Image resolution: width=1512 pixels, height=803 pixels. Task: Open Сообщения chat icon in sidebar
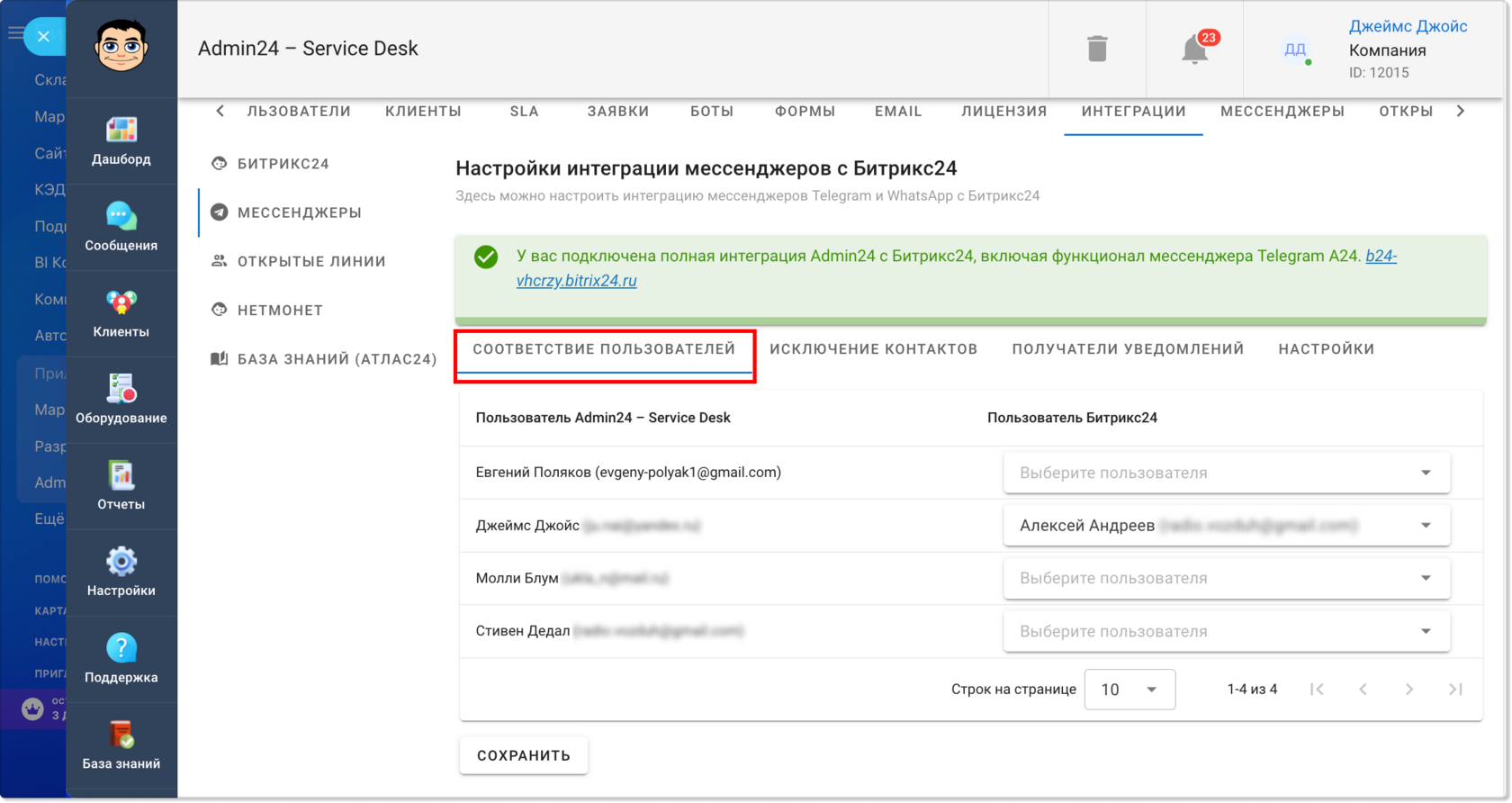click(121, 216)
